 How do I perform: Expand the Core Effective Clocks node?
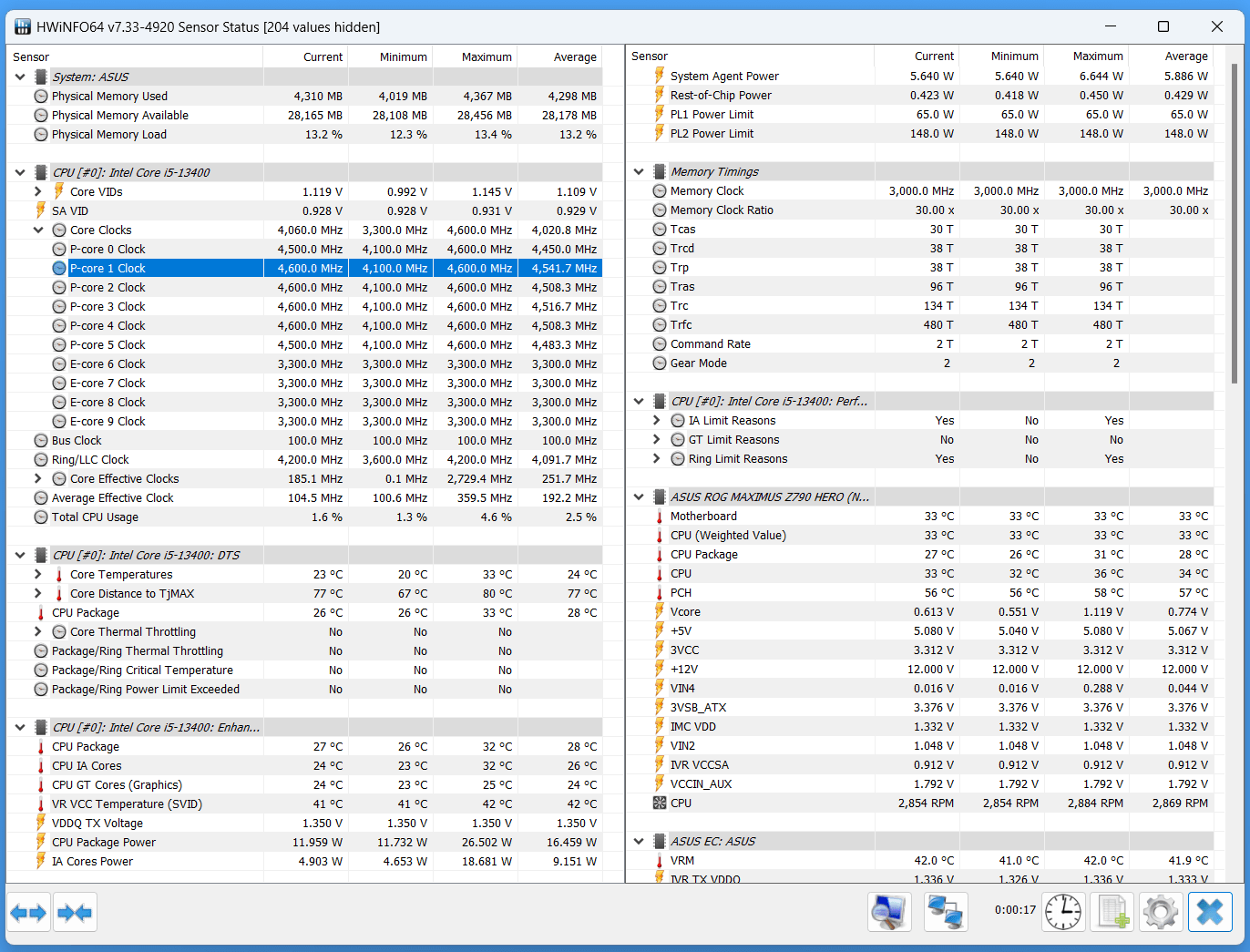click(x=37, y=478)
